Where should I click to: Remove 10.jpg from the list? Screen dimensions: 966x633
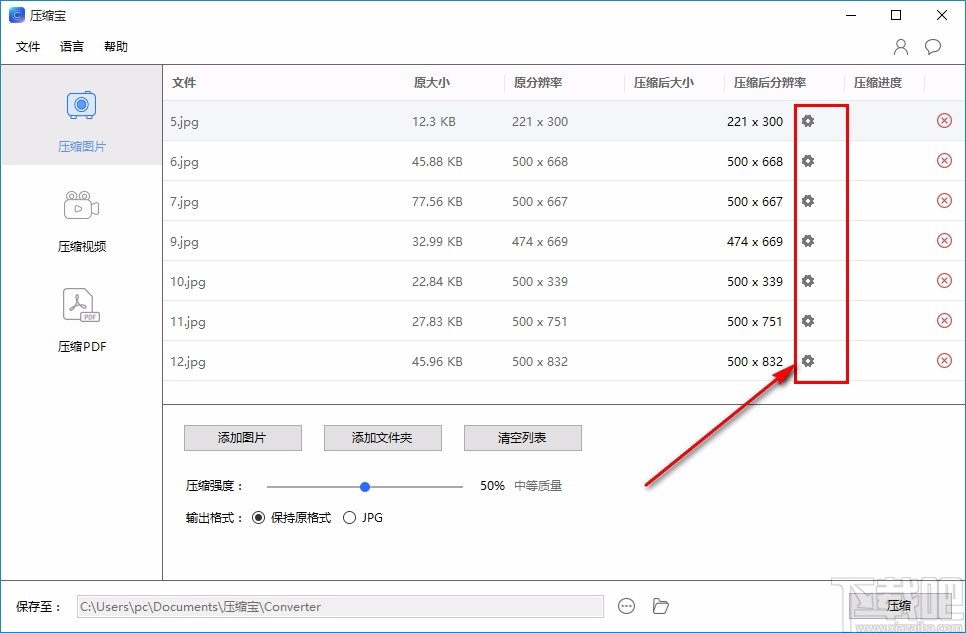pos(944,281)
